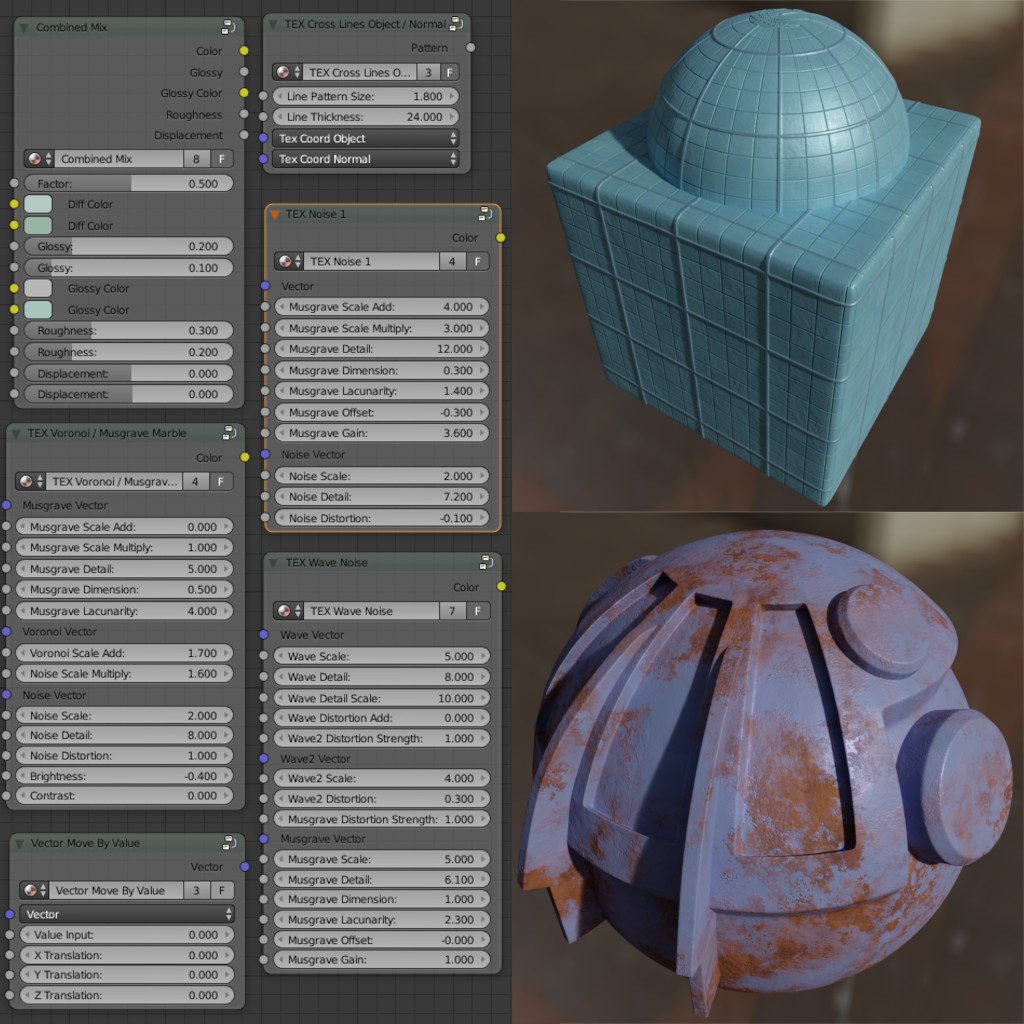The image size is (1024, 1024).
Task: Collapse the Combined Mix node
Action: [x=23, y=27]
